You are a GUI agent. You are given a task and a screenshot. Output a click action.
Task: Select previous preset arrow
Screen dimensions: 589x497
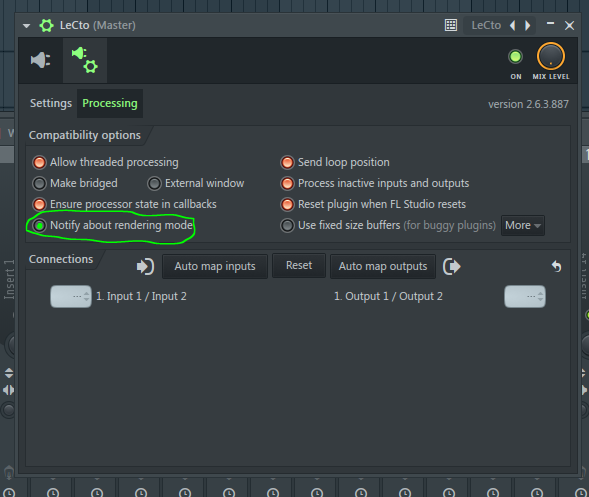click(512, 25)
